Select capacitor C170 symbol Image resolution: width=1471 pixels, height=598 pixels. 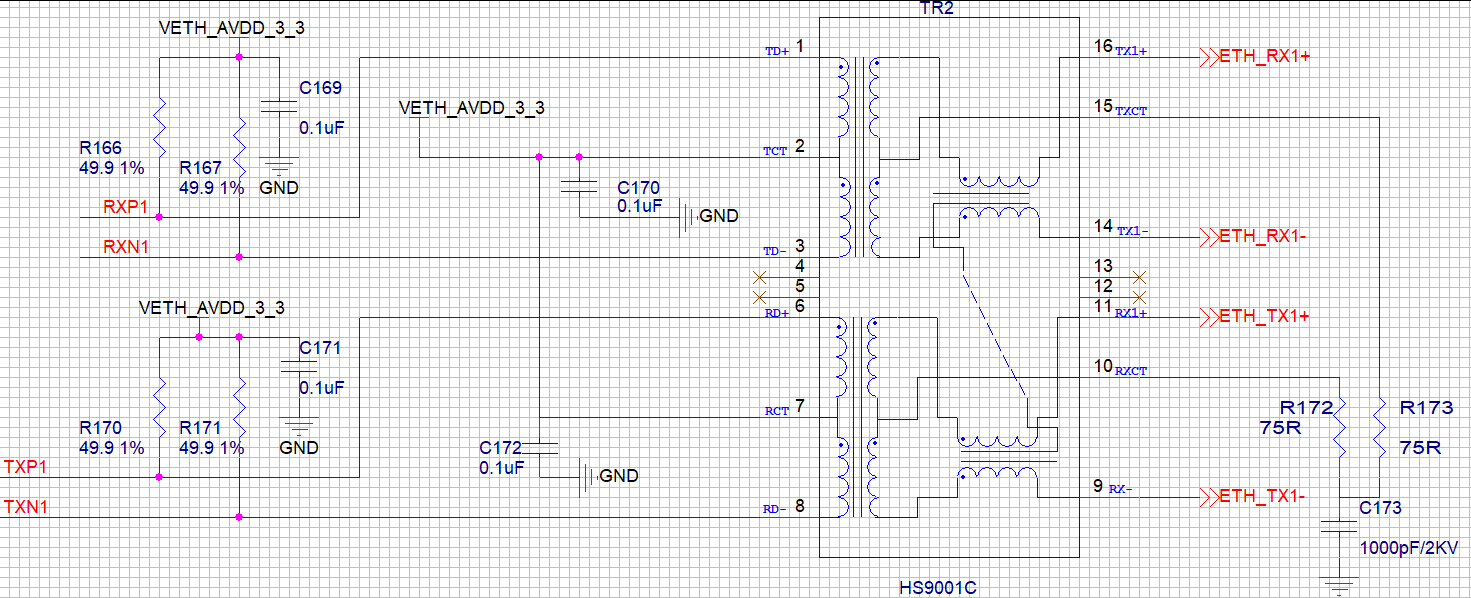[x=579, y=187]
